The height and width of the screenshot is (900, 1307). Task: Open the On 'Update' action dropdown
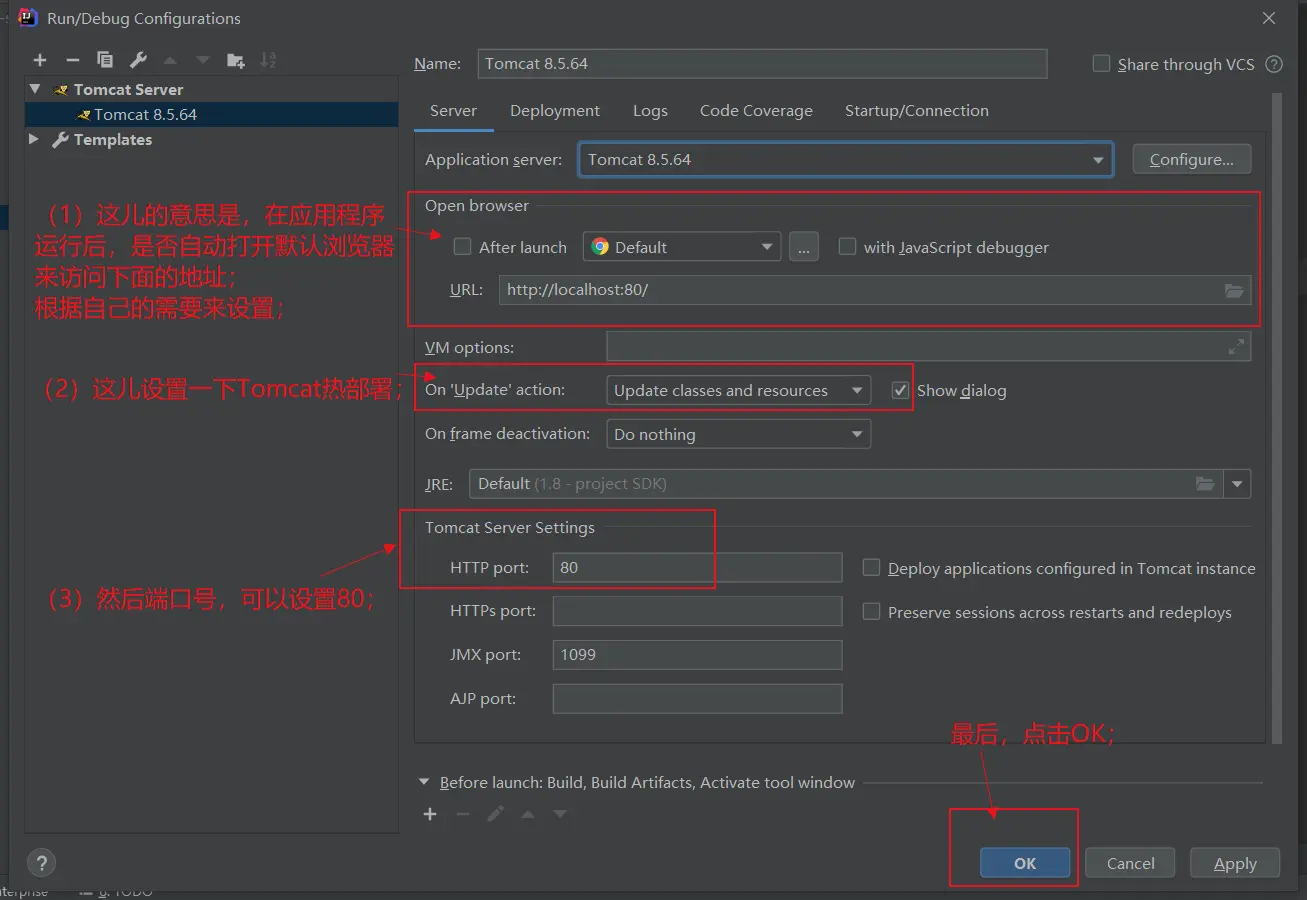coord(738,390)
